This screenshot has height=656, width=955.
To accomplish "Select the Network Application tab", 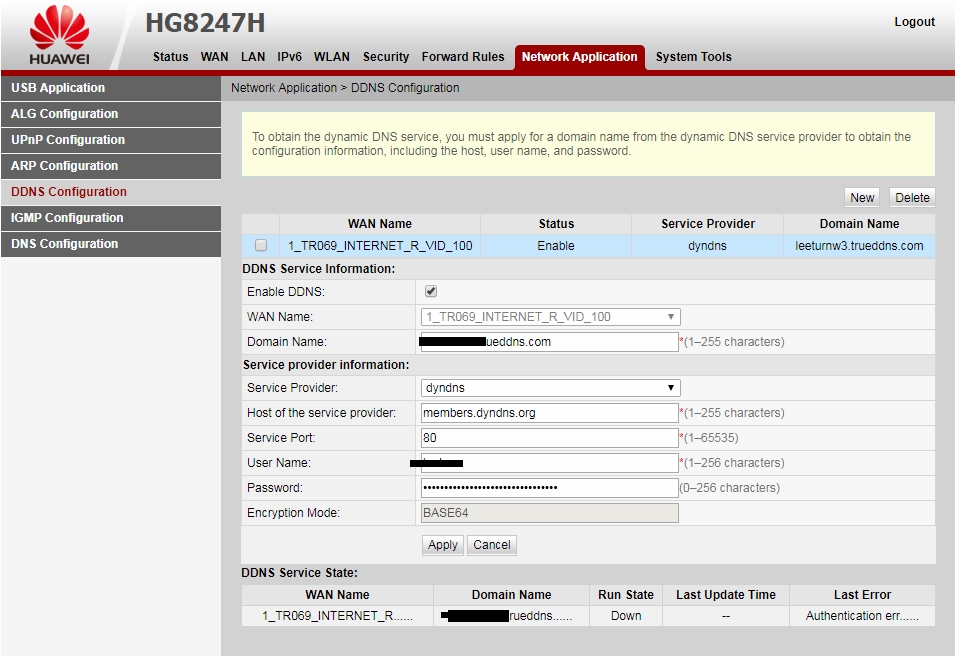I will click(579, 57).
